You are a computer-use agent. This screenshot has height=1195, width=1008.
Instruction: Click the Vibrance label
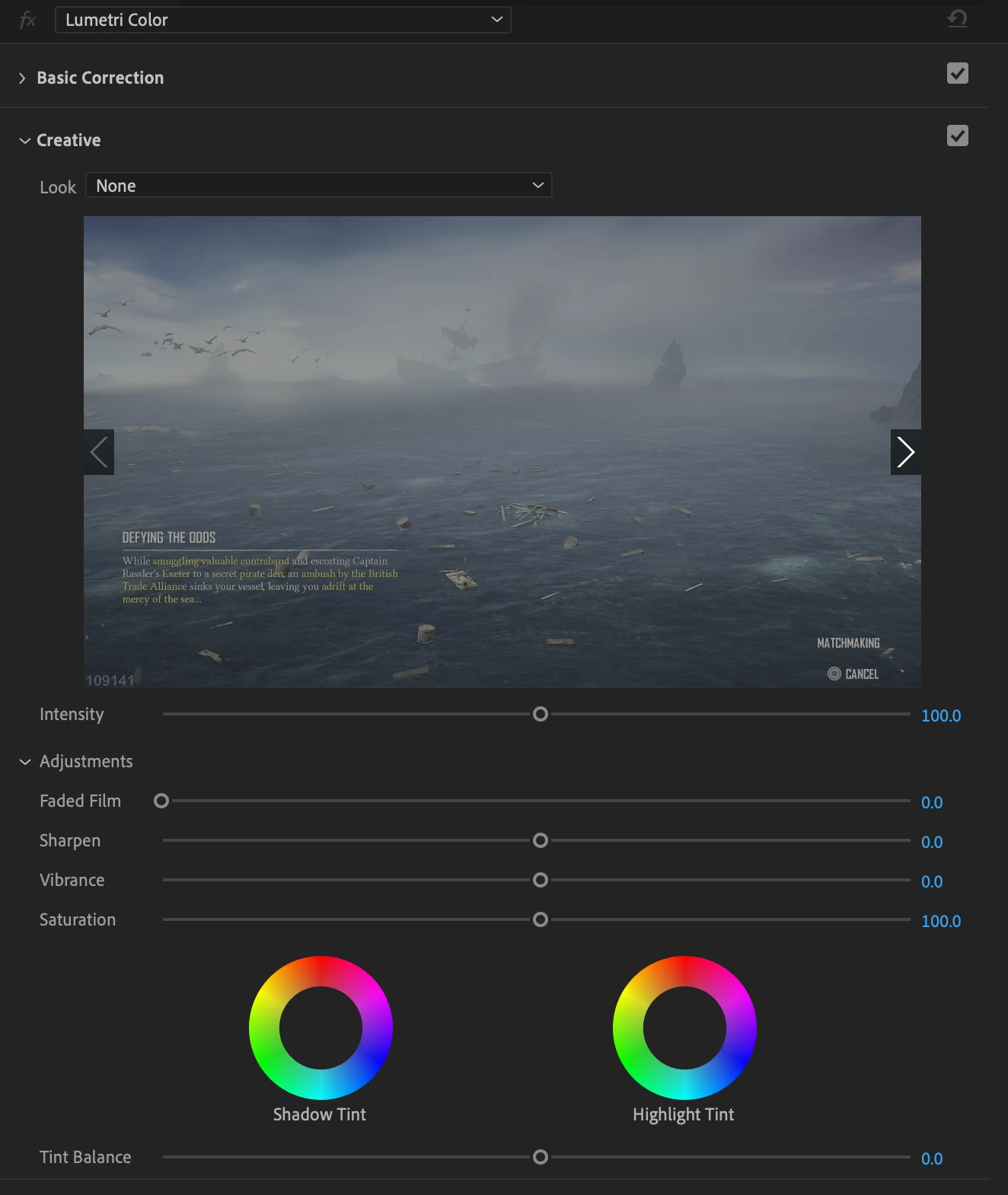click(72, 880)
